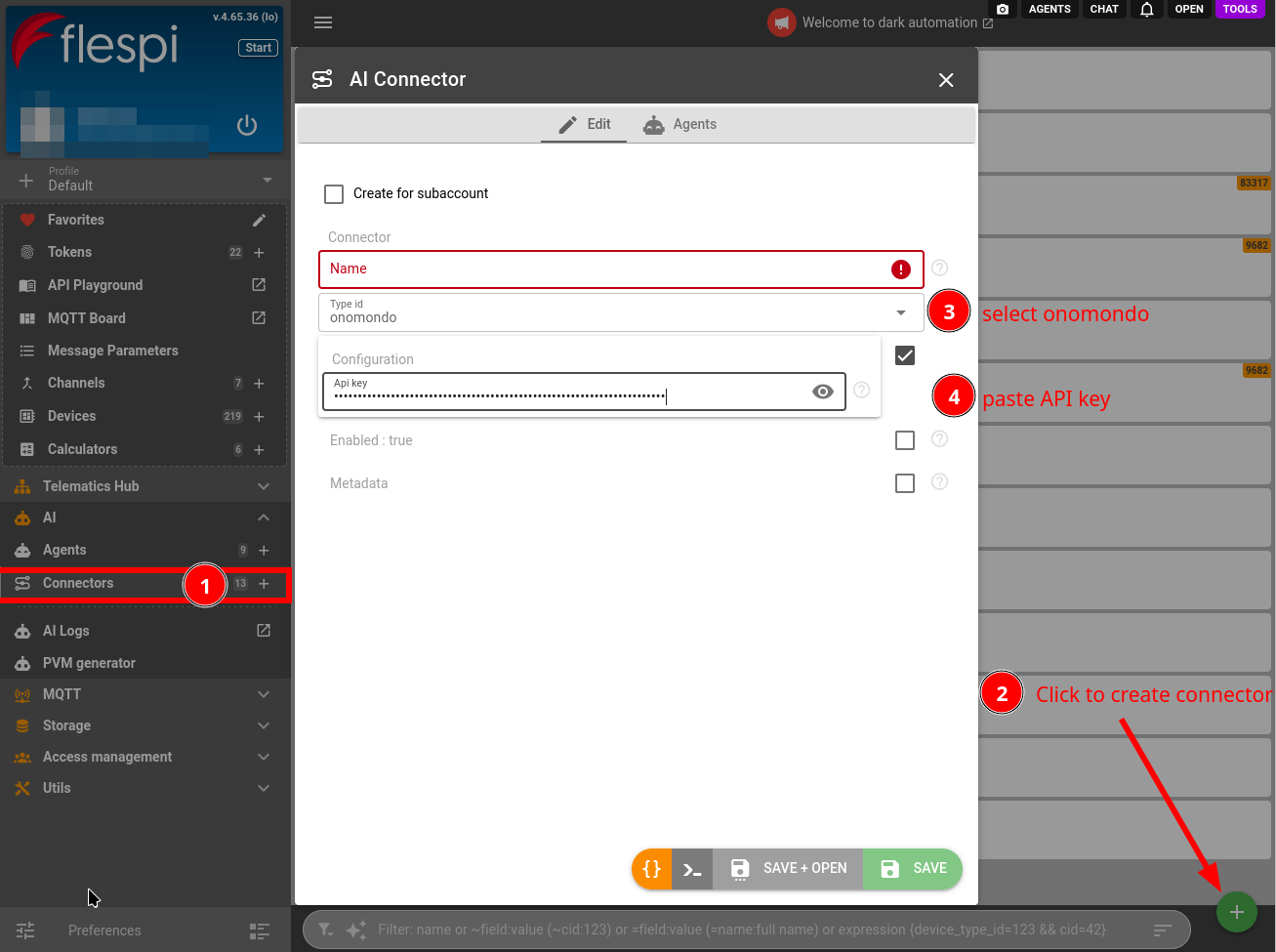Tick the Enabled checkbox
The width and height of the screenshot is (1276, 952).
[905, 440]
